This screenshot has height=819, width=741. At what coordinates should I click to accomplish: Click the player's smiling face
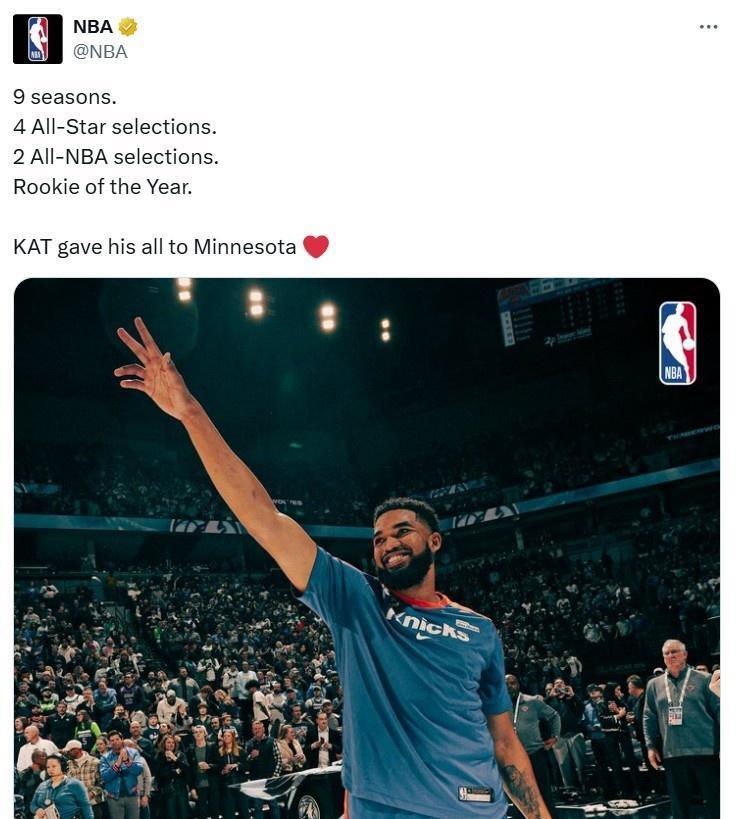pos(407,545)
